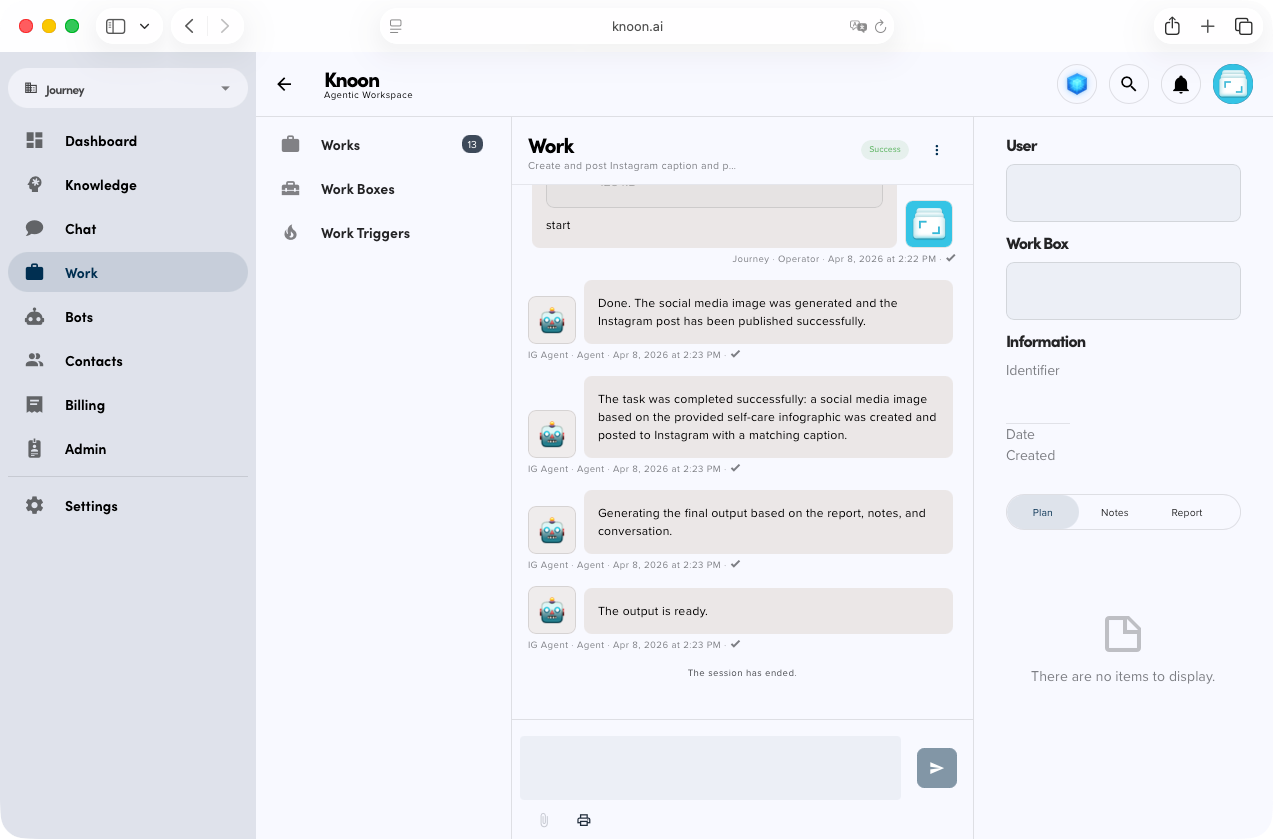Image resolution: width=1273 pixels, height=839 pixels.
Task: Attach a file with the paperclip icon
Action: pos(543,820)
